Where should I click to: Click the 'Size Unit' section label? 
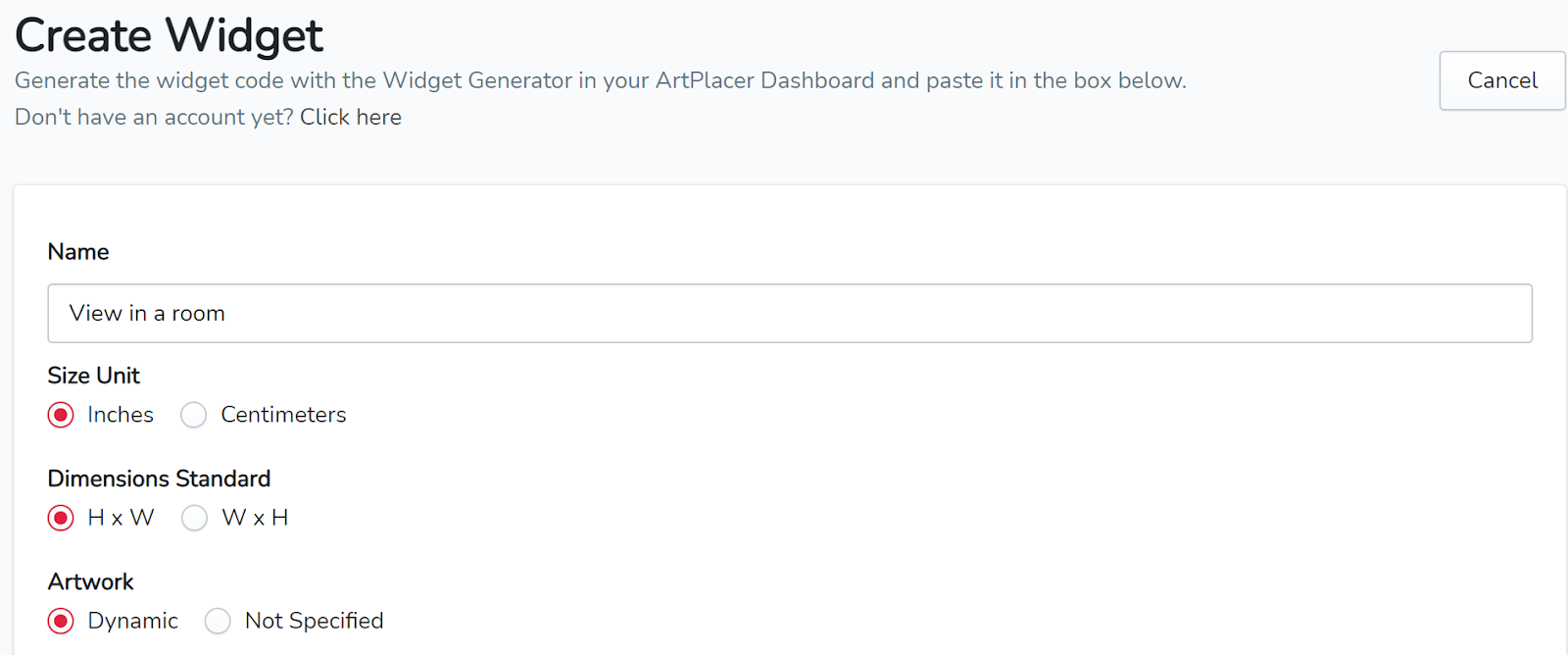(94, 376)
